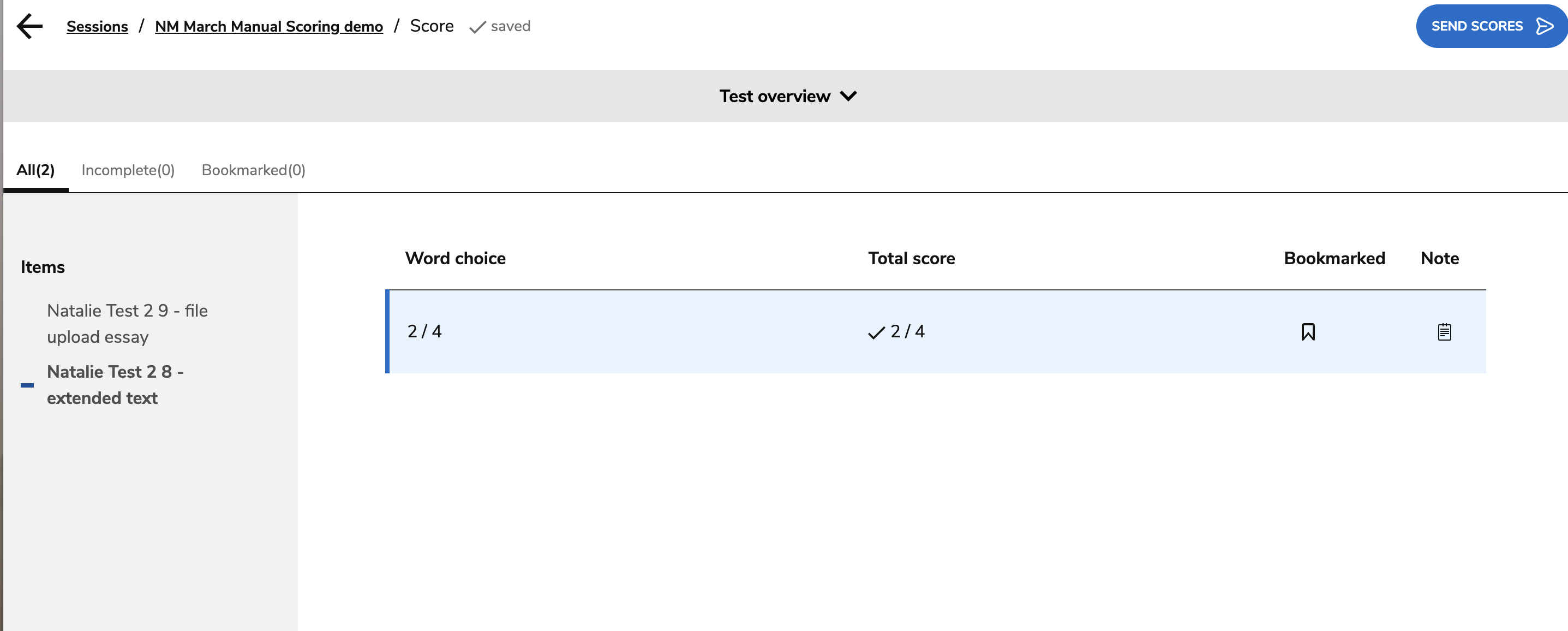
Task: Switch to the Bookmarked(0) tab
Action: tap(253, 170)
